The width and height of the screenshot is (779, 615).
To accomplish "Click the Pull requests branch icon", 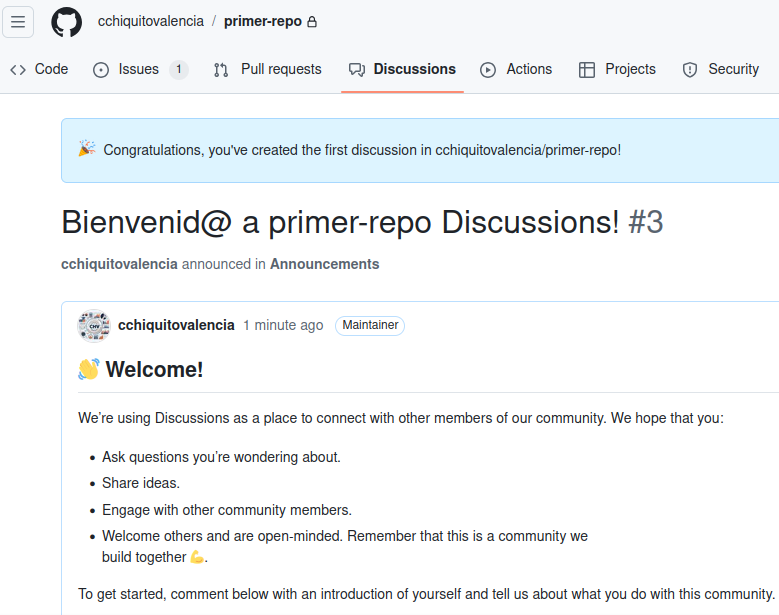I will [x=221, y=70].
